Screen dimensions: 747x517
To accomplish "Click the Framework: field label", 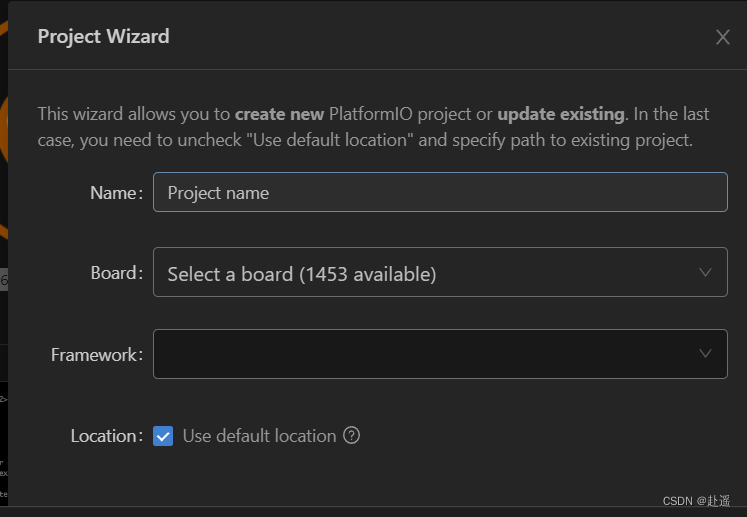I will click(x=97, y=355).
